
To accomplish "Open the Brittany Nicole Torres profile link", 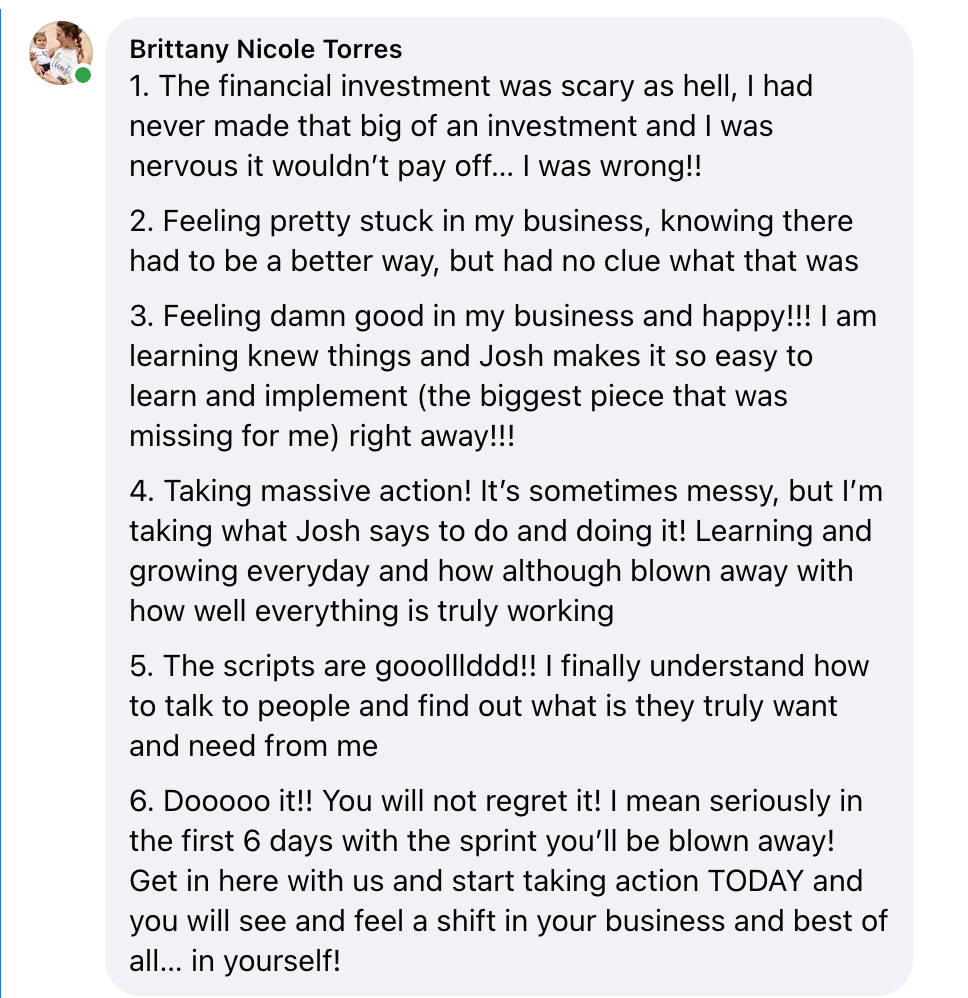I will [266, 49].
